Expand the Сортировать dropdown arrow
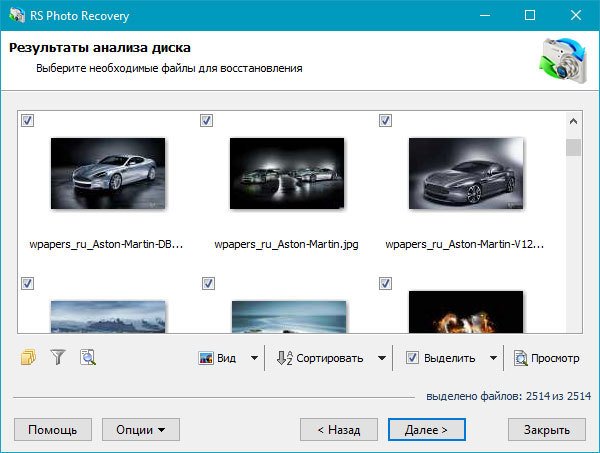This screenshot has height=453, width=600. coord(382,358)
